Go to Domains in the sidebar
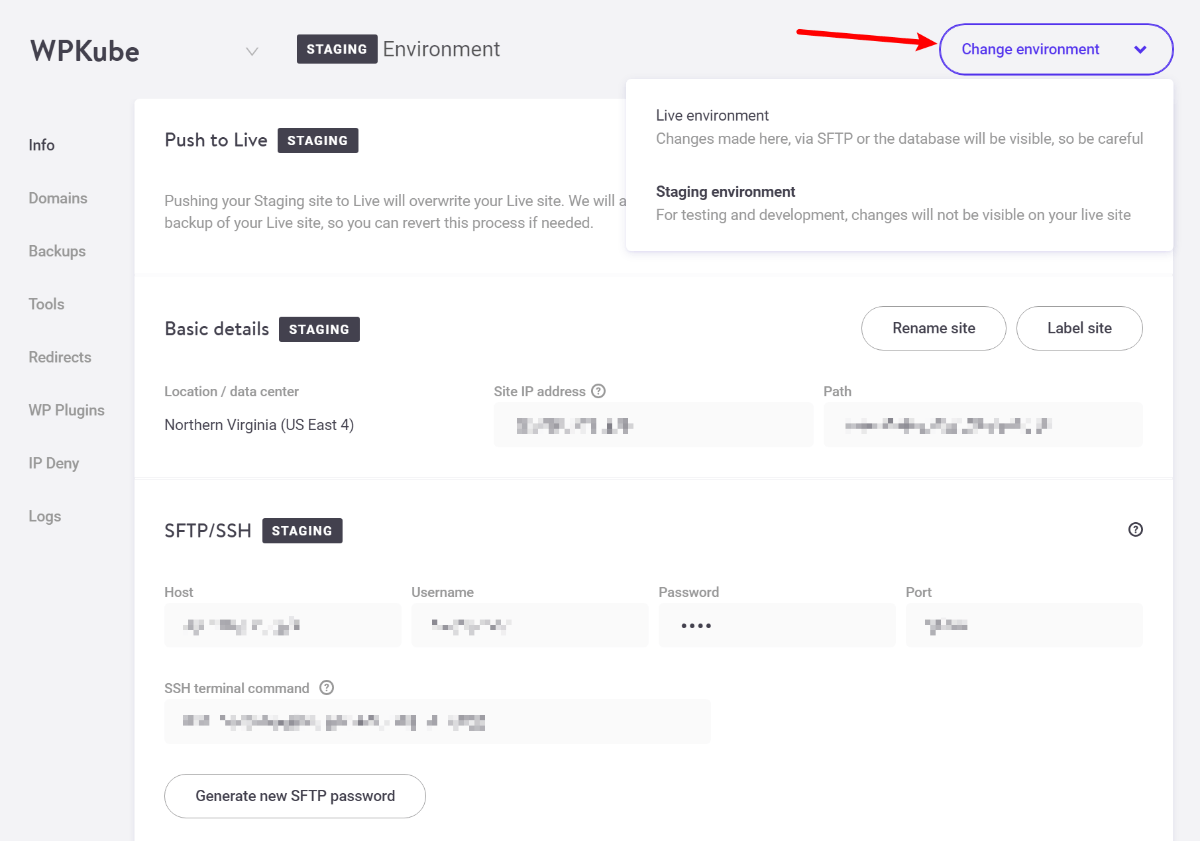Screen dimensions: 1200x841 [x=58, y=198]
